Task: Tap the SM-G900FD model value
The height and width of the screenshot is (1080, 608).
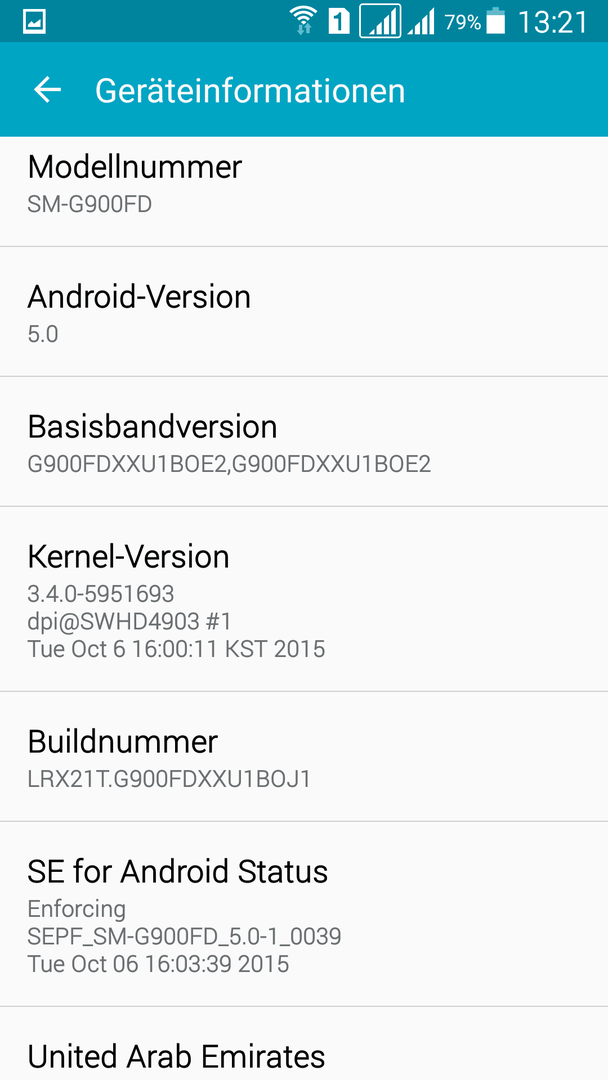Action: tap(90, 205)
